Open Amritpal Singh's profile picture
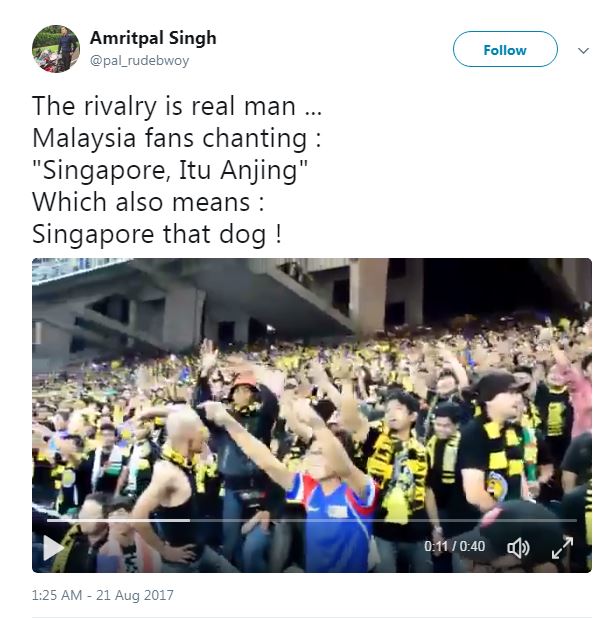The height and width of the screenshot is (618, 612). click(56, 48)
